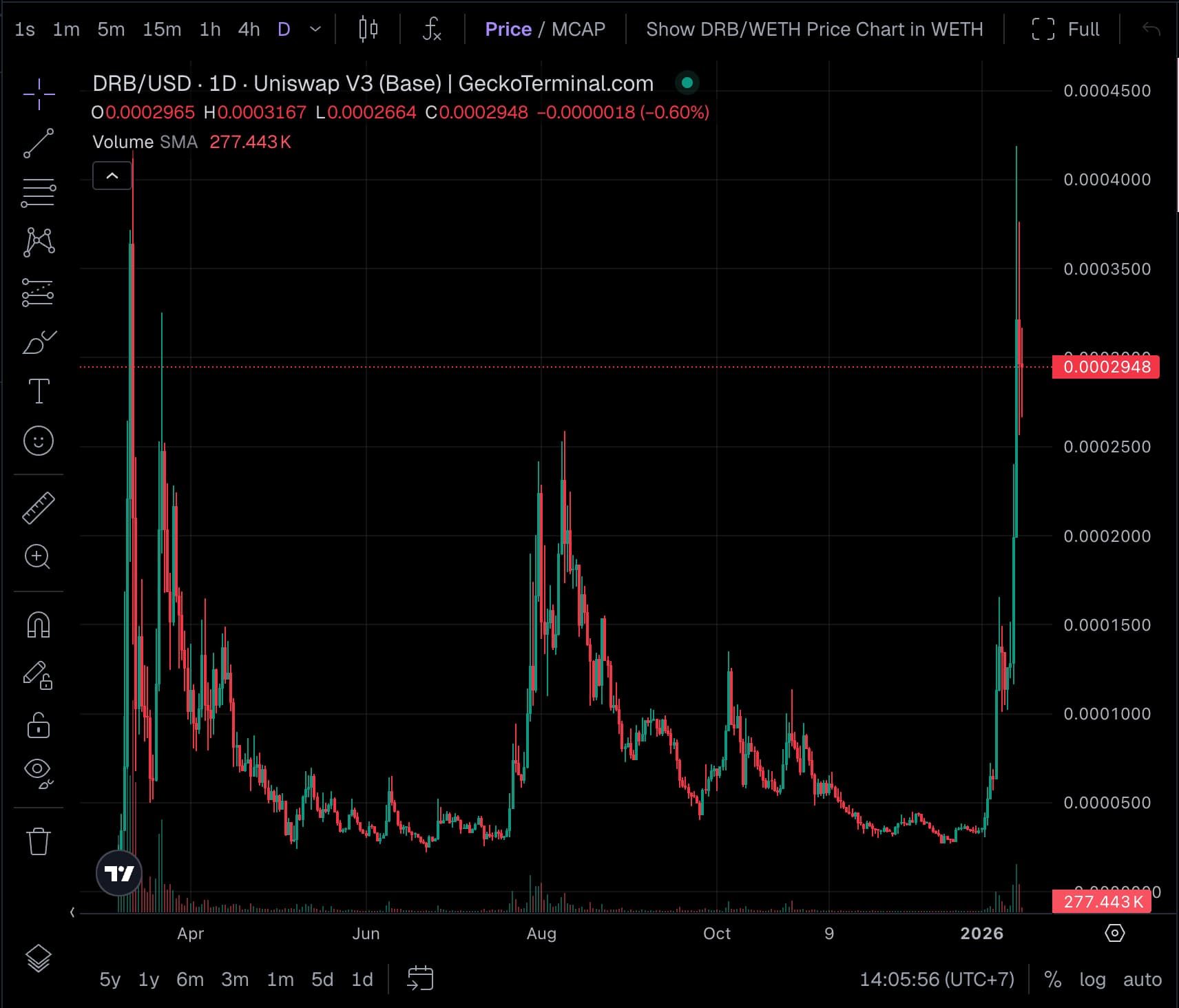
Task: Select the brush drawing tool
Action: click(39, 342)
